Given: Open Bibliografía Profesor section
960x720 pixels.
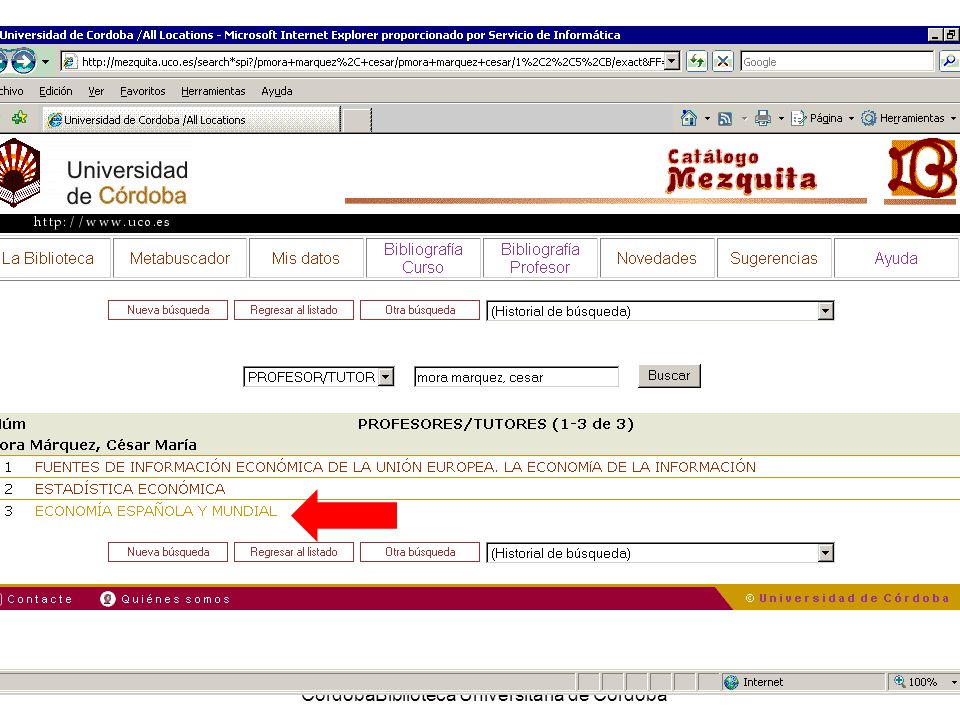Looking at the screenshot, I should [540, 258].
